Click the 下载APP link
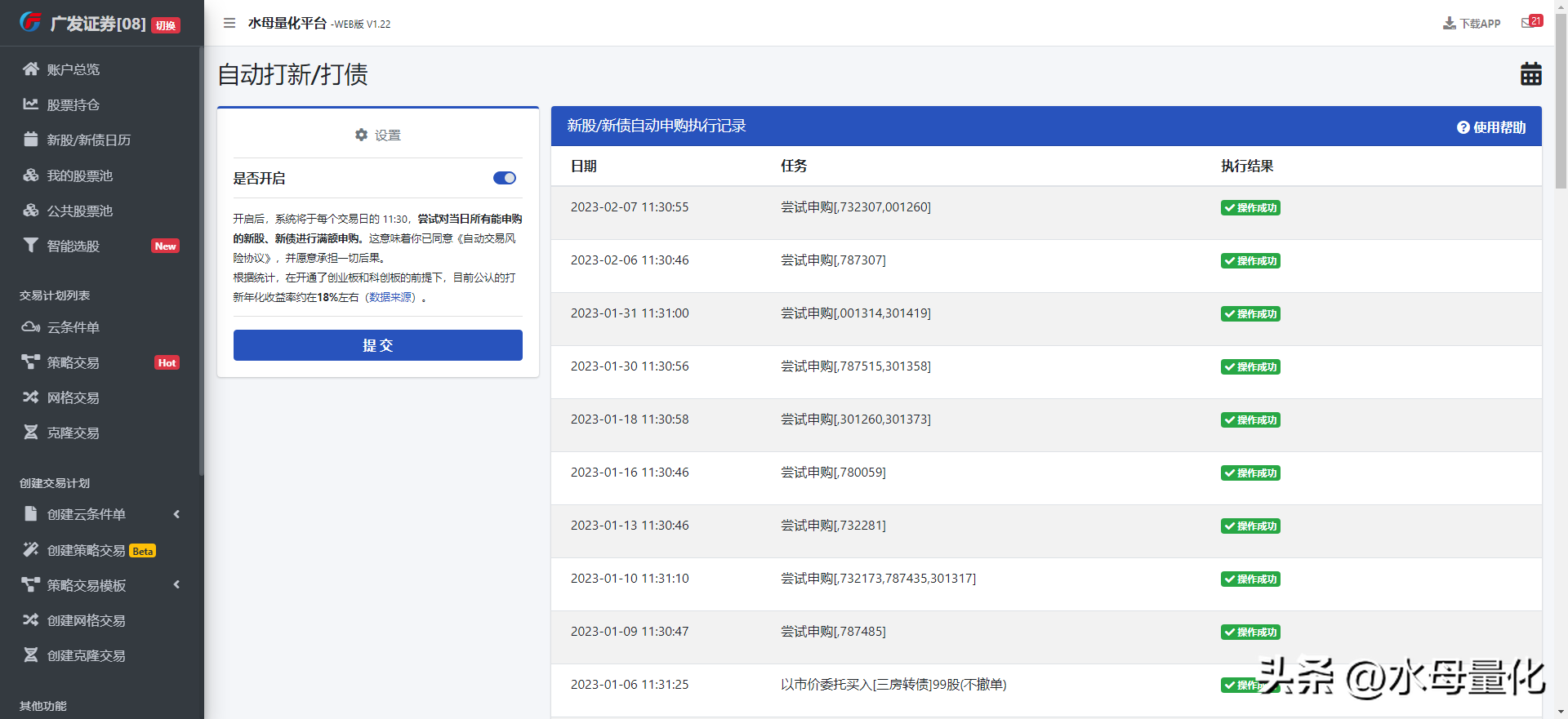The image size is (1568, 719). (1472, 24)
